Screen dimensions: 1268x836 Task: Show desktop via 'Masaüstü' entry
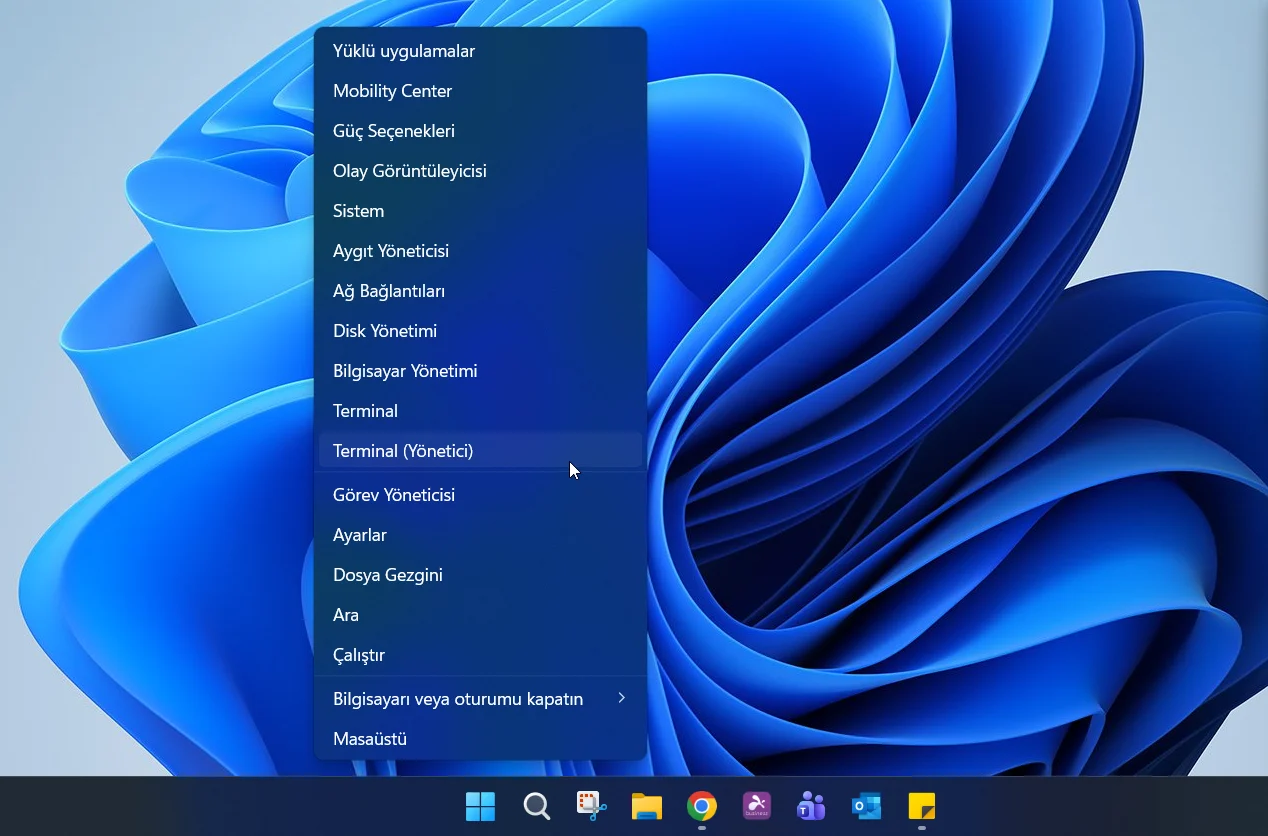pyautogui.click(x=481, y=739)
